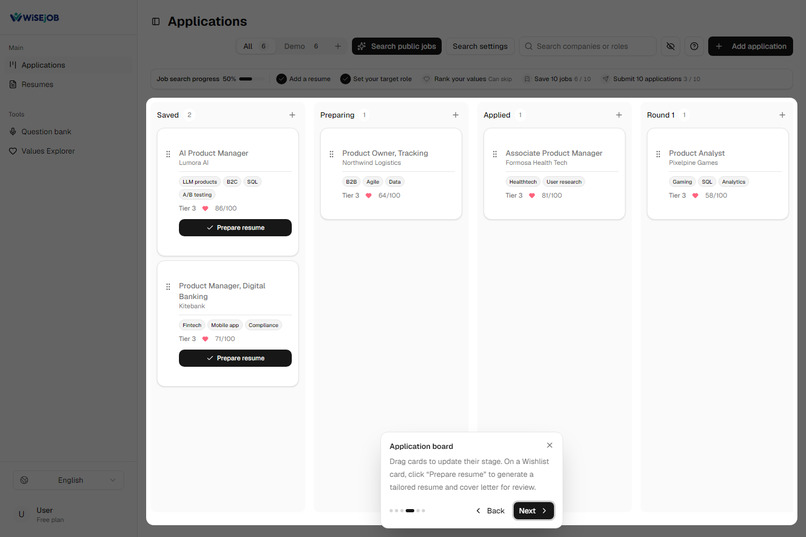The width and height of the screenshot is (806, 537).
Task: Click the Submit 10 applications step
Action: click(x=651, y=79)
